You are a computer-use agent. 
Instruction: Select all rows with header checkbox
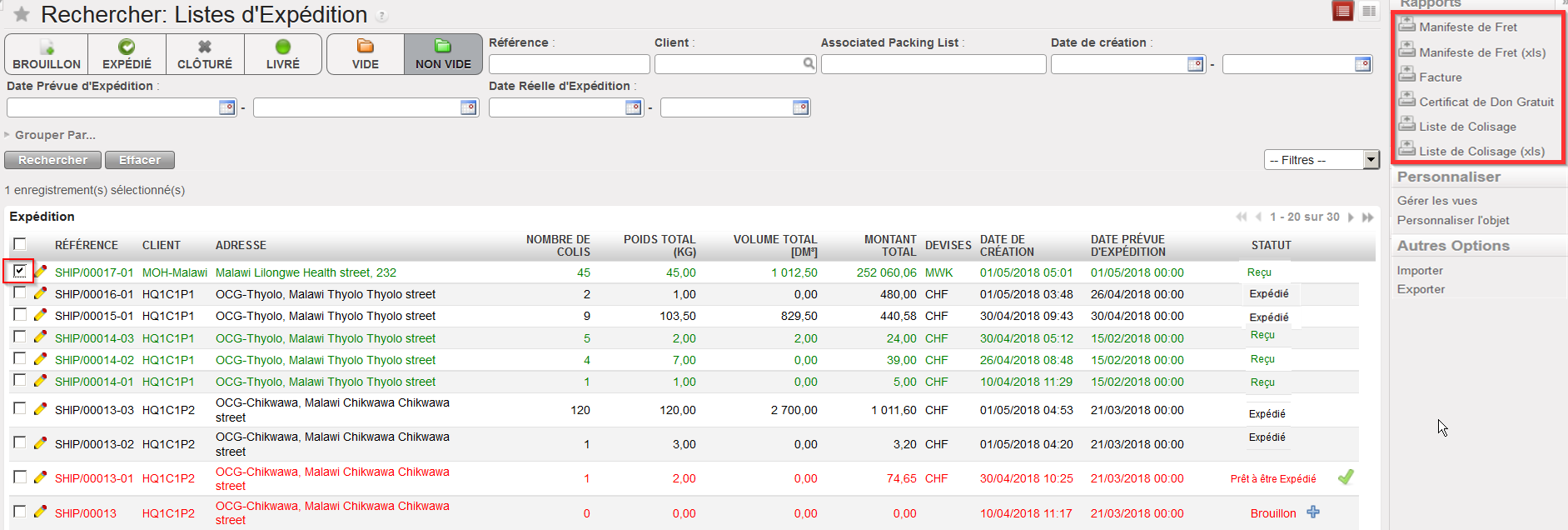click(x=20, y=244)
